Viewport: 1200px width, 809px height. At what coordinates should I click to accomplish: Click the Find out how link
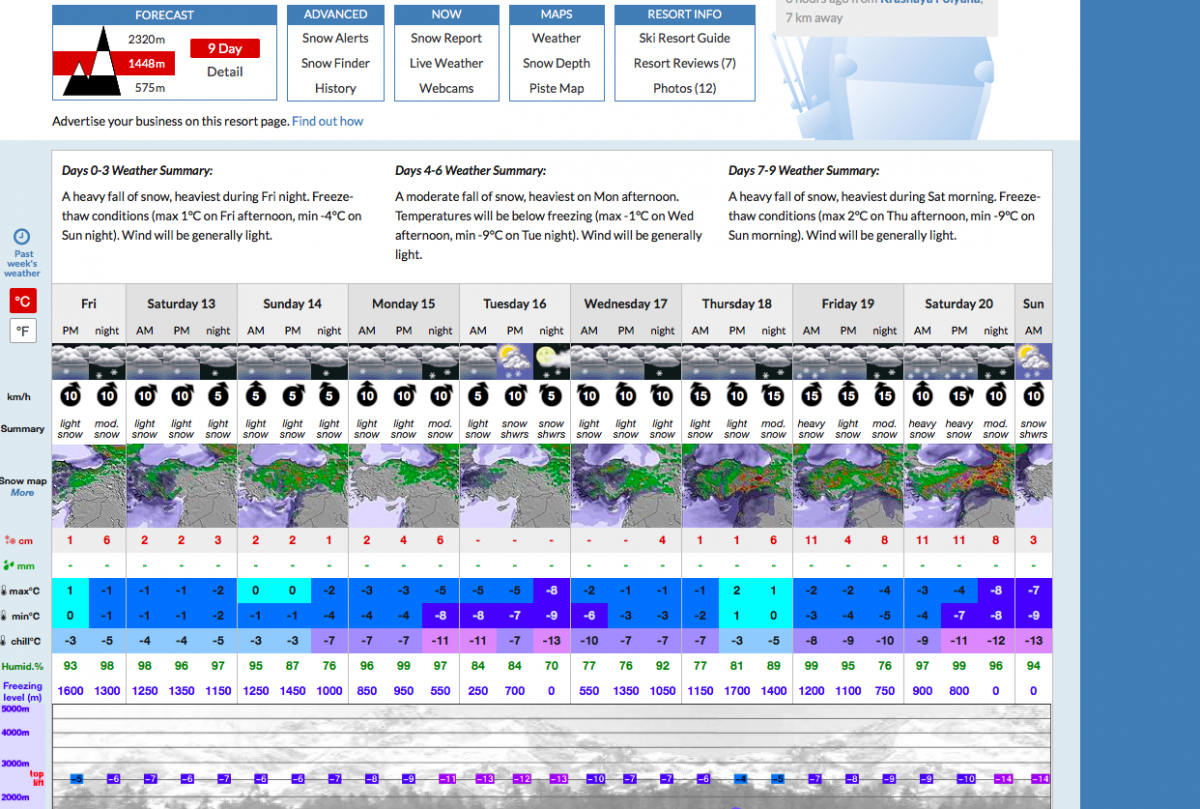(327, 121)
